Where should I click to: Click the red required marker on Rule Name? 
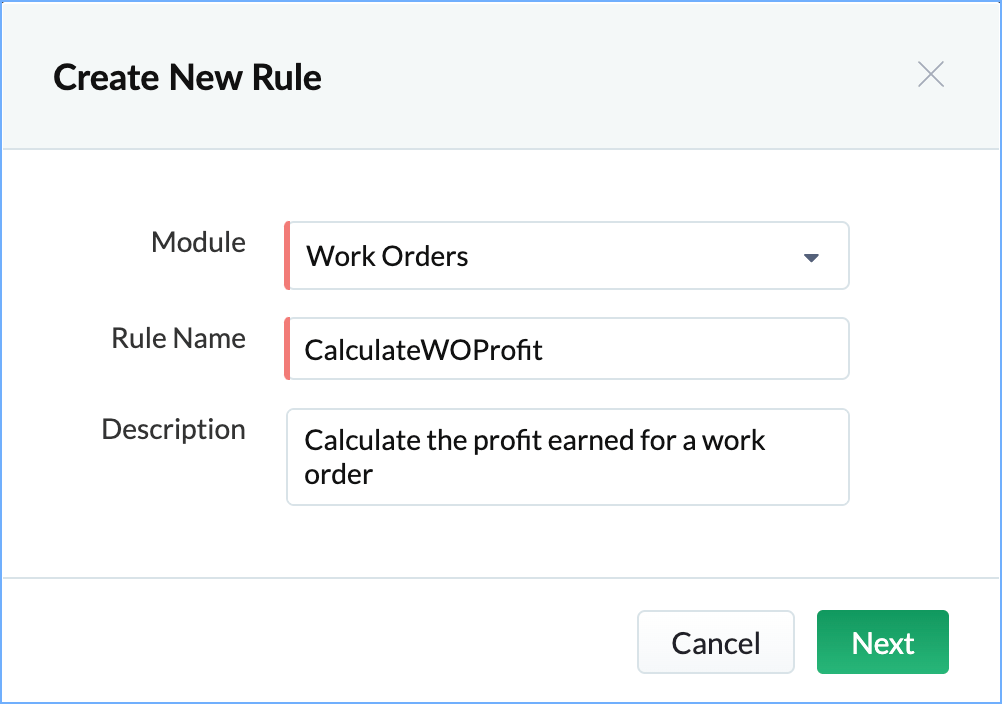pyautogui.click(x=287, y=349)
